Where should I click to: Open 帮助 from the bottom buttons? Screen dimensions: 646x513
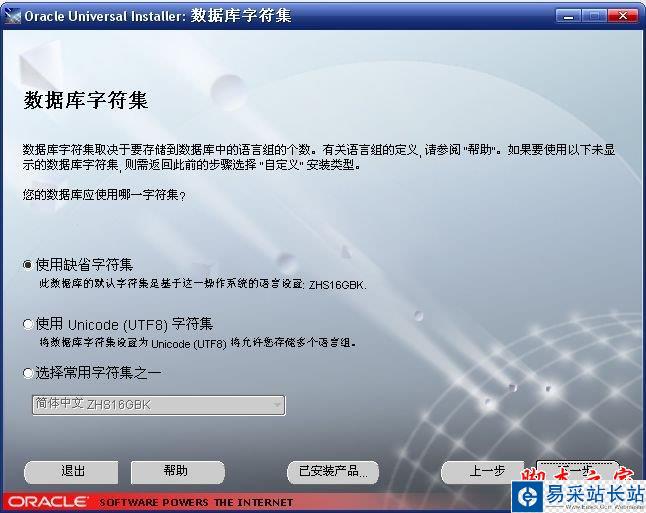click(x=178, y=472)
